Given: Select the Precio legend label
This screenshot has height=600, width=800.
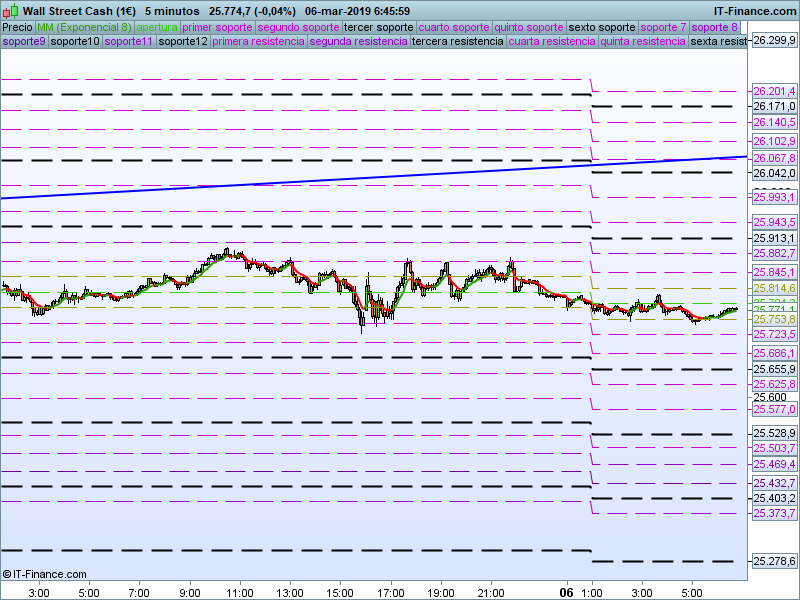Looking at the screenshot, I should point(17,27).
